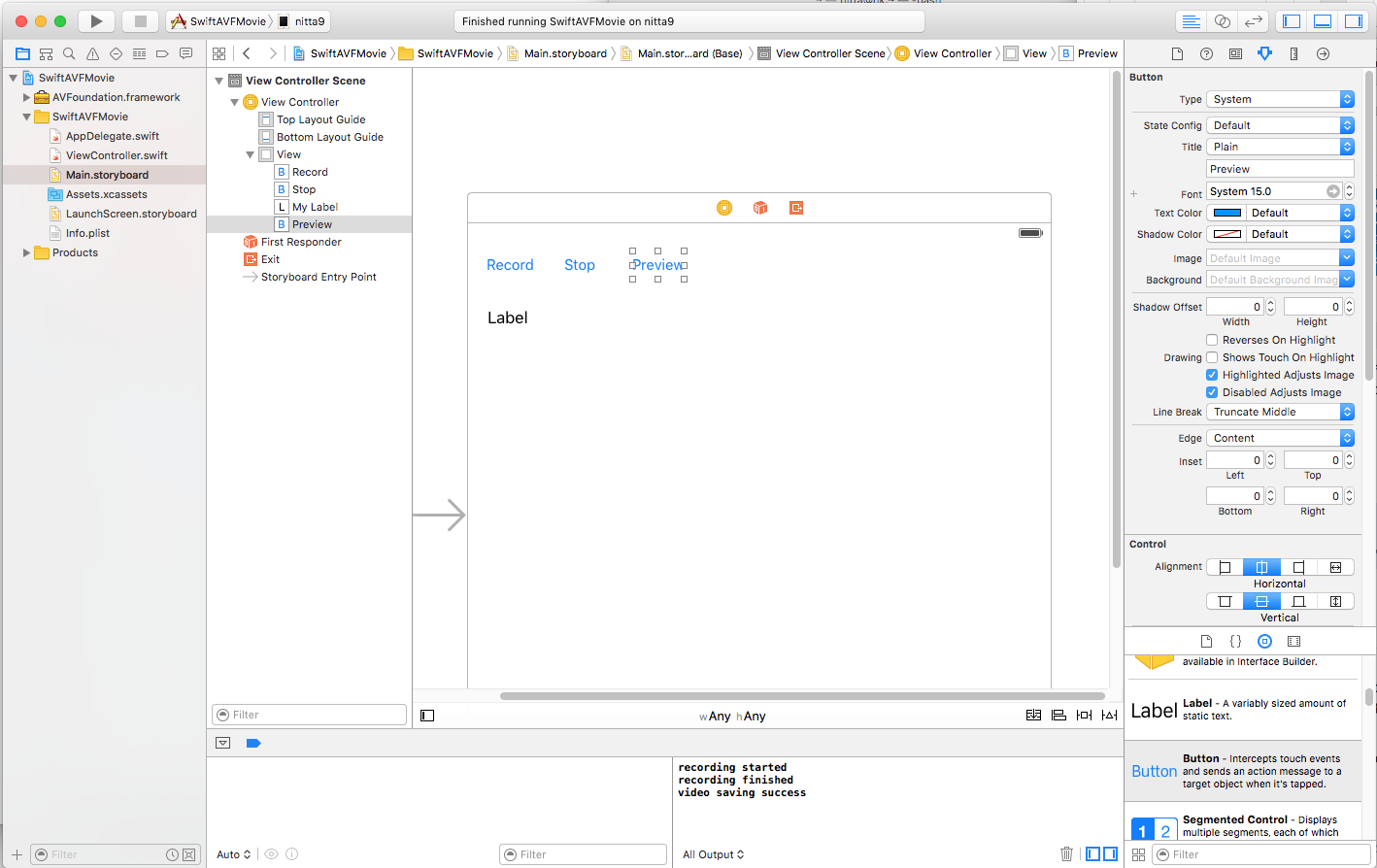Image resolution: width=1377 pixels, height=868 pixels.
Task: Enable Shows Touch On Highlight
Action: click(x=1212, y=357)
